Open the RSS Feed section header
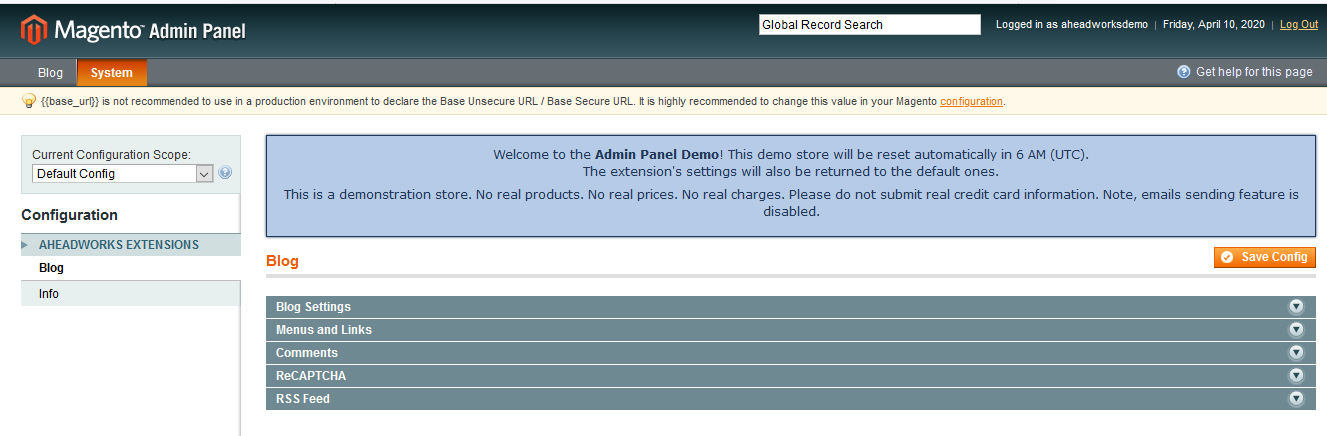 click(791, 399)
